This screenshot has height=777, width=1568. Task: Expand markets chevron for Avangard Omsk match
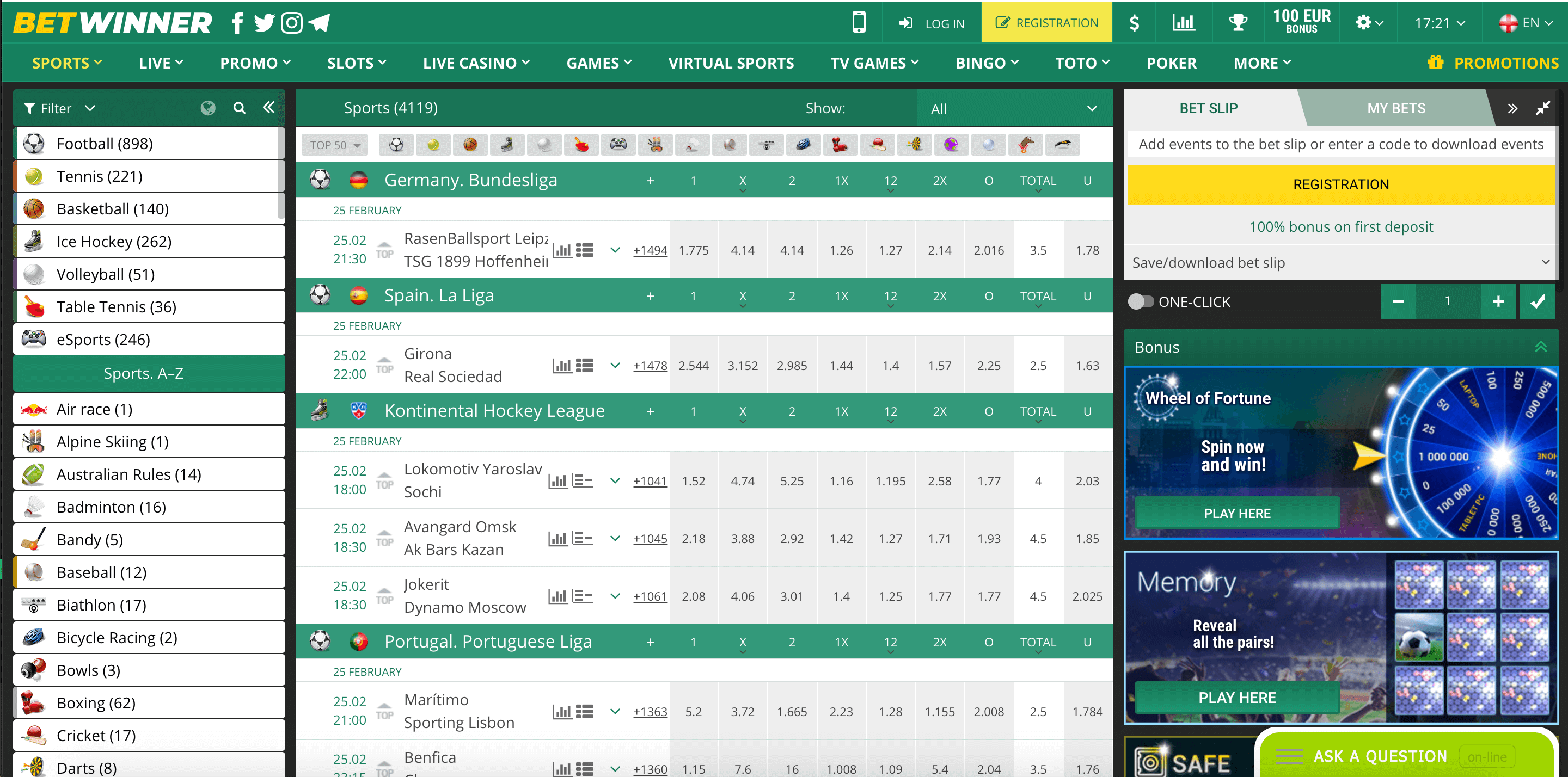tap(615, 539)
